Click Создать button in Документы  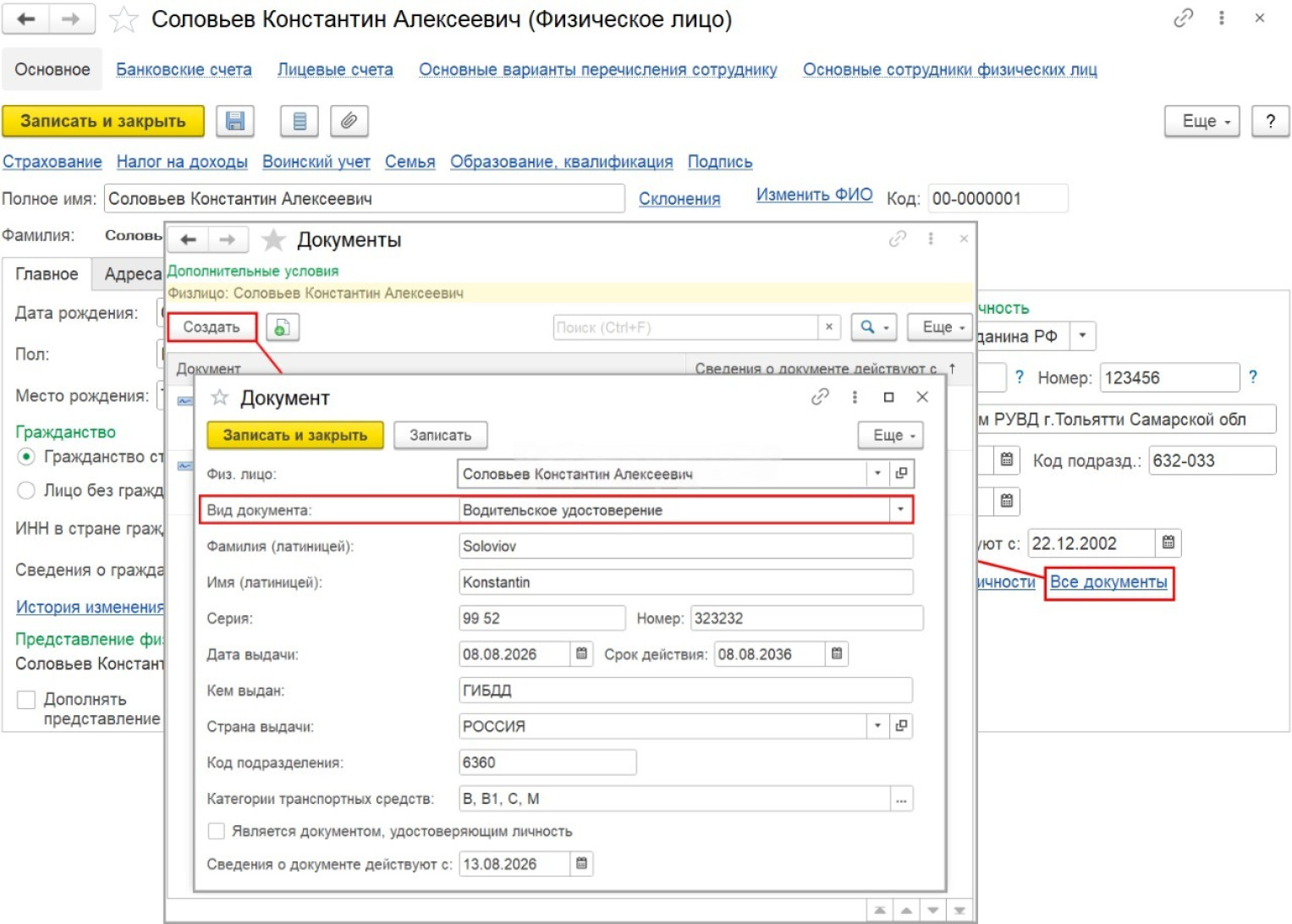point(212,327)
